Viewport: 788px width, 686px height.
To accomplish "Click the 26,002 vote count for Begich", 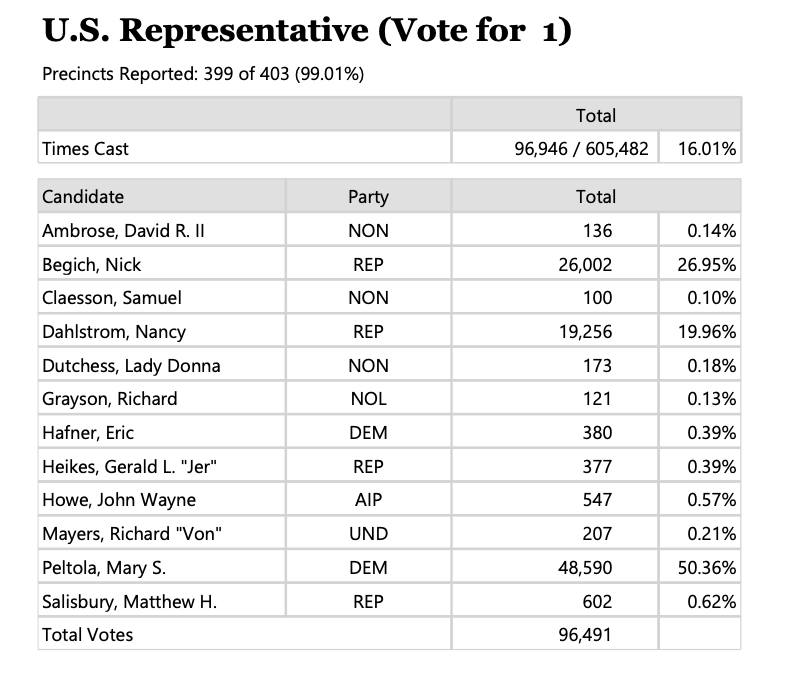I will [584, 265].
